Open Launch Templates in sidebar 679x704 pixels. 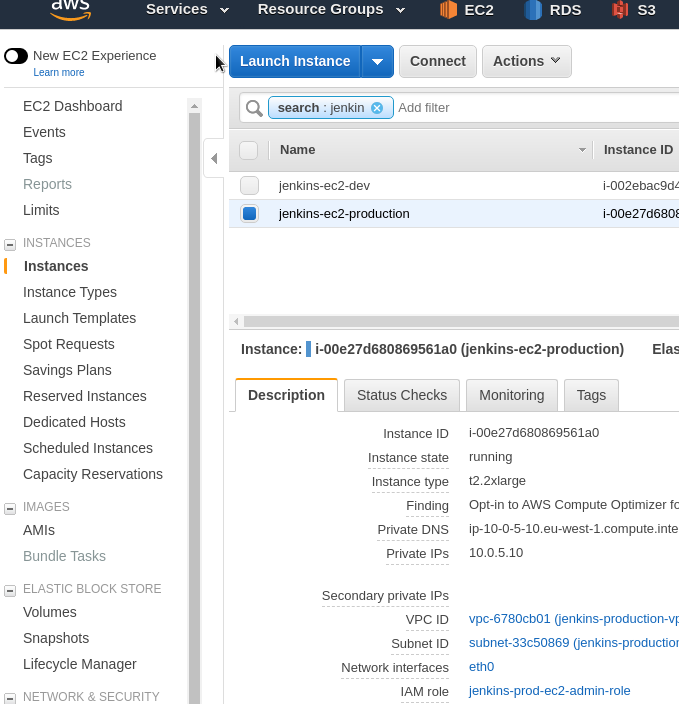[79, 318]
